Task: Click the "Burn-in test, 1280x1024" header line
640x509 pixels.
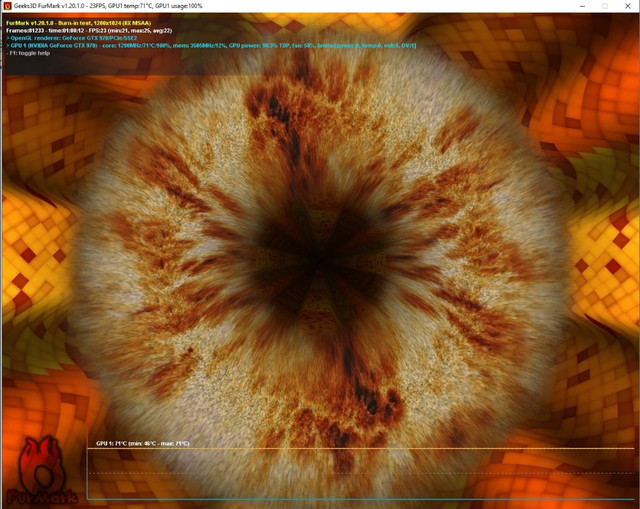Action: (78, 23)
